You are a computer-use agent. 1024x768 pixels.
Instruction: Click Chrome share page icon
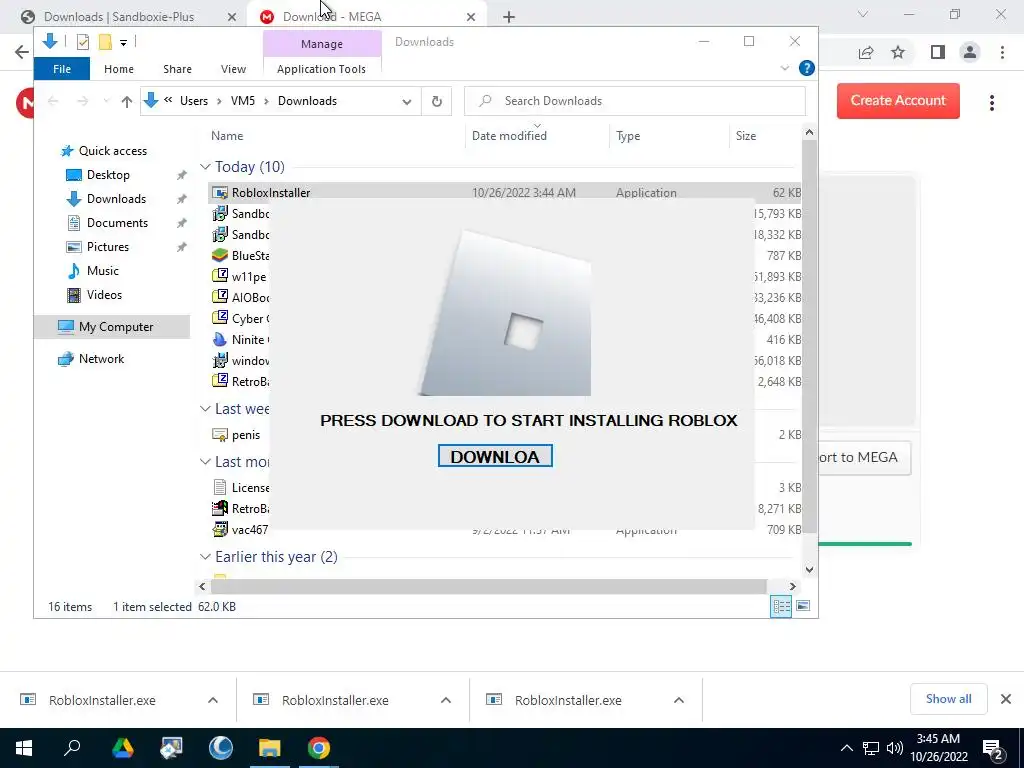866,52
